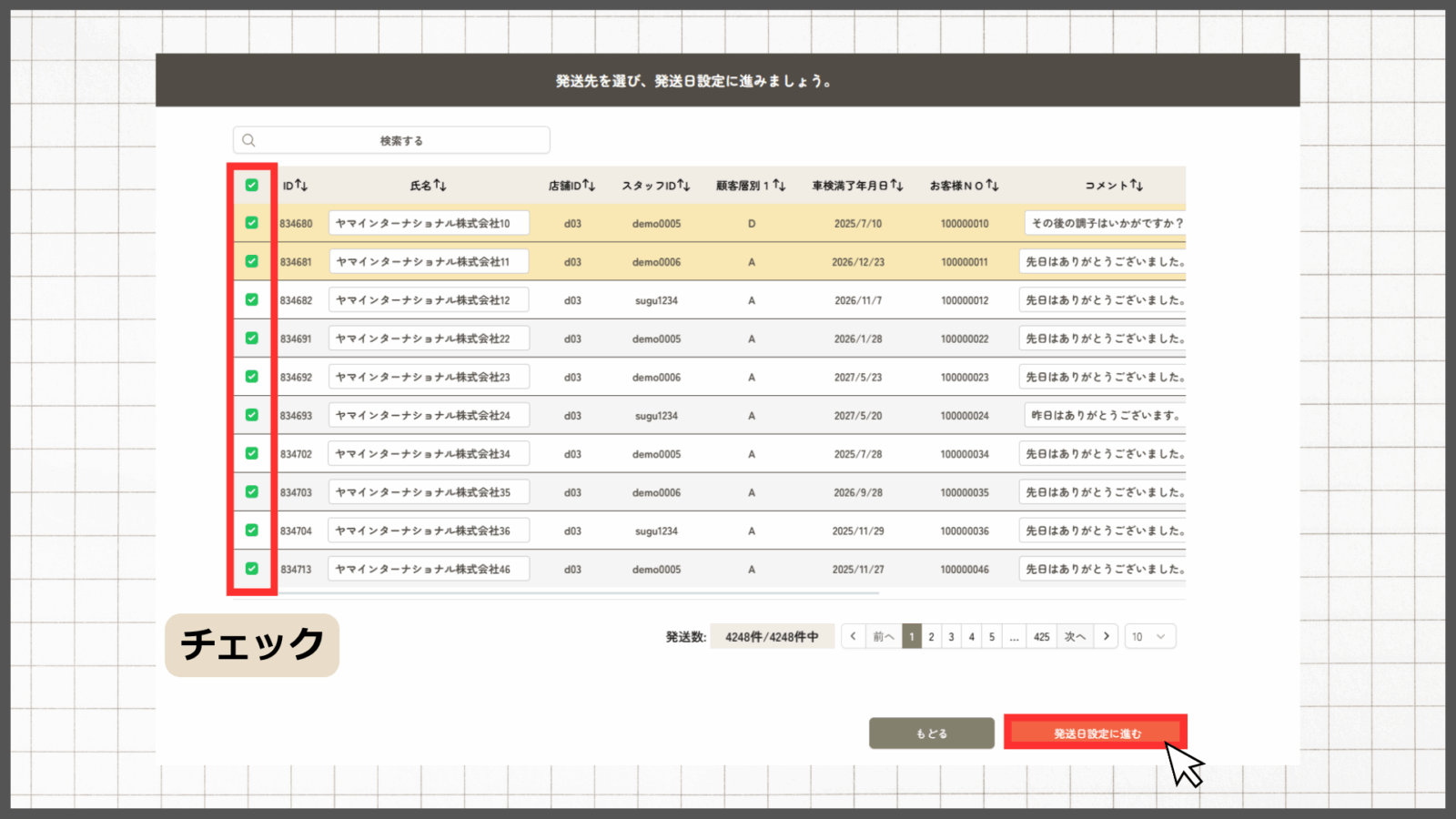Toggle the select-all header checkbox
1456x819 pixels.
pyautogui.click(x=252, y=185)
